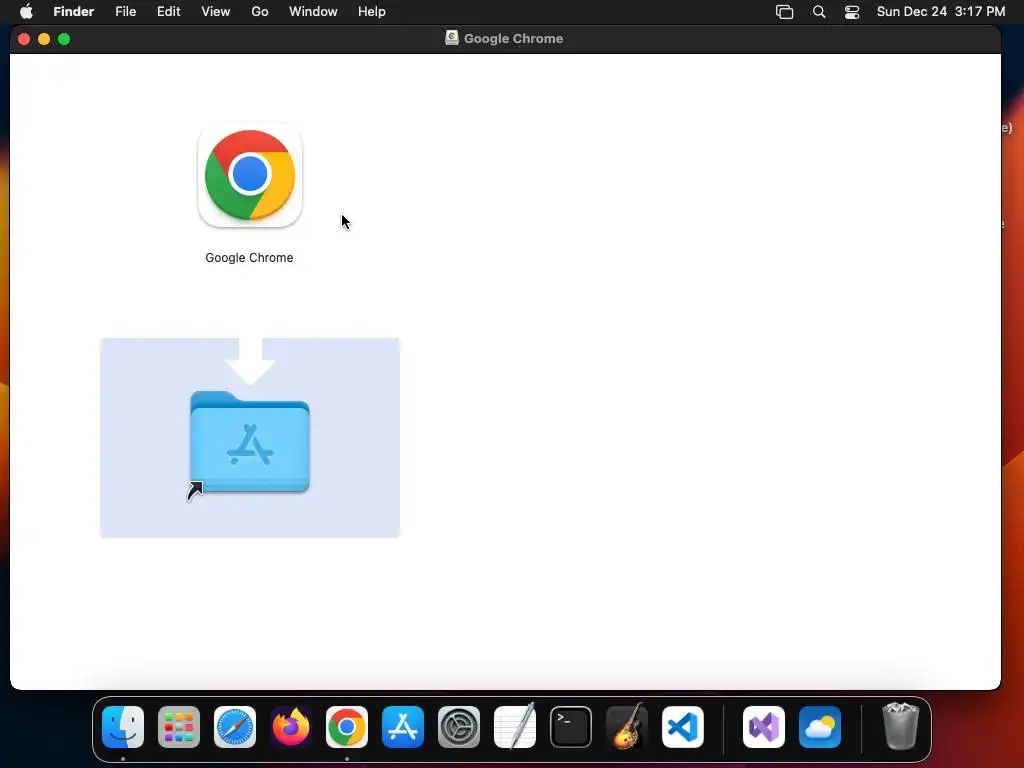Open Google Chrome from the Dock
This screenshot has height=768, width=1024.
point(347,727)
